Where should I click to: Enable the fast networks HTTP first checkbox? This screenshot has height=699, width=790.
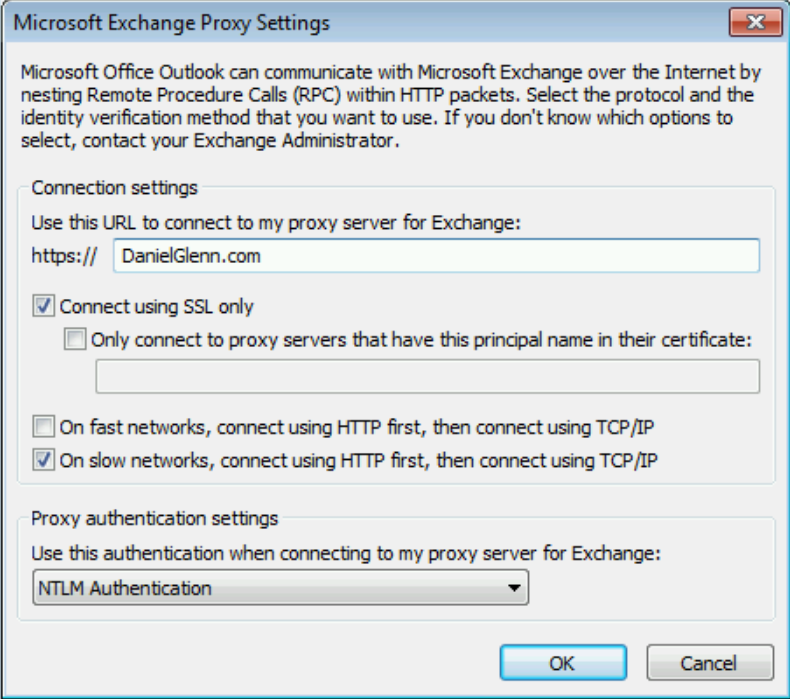(x=44, y=428)
